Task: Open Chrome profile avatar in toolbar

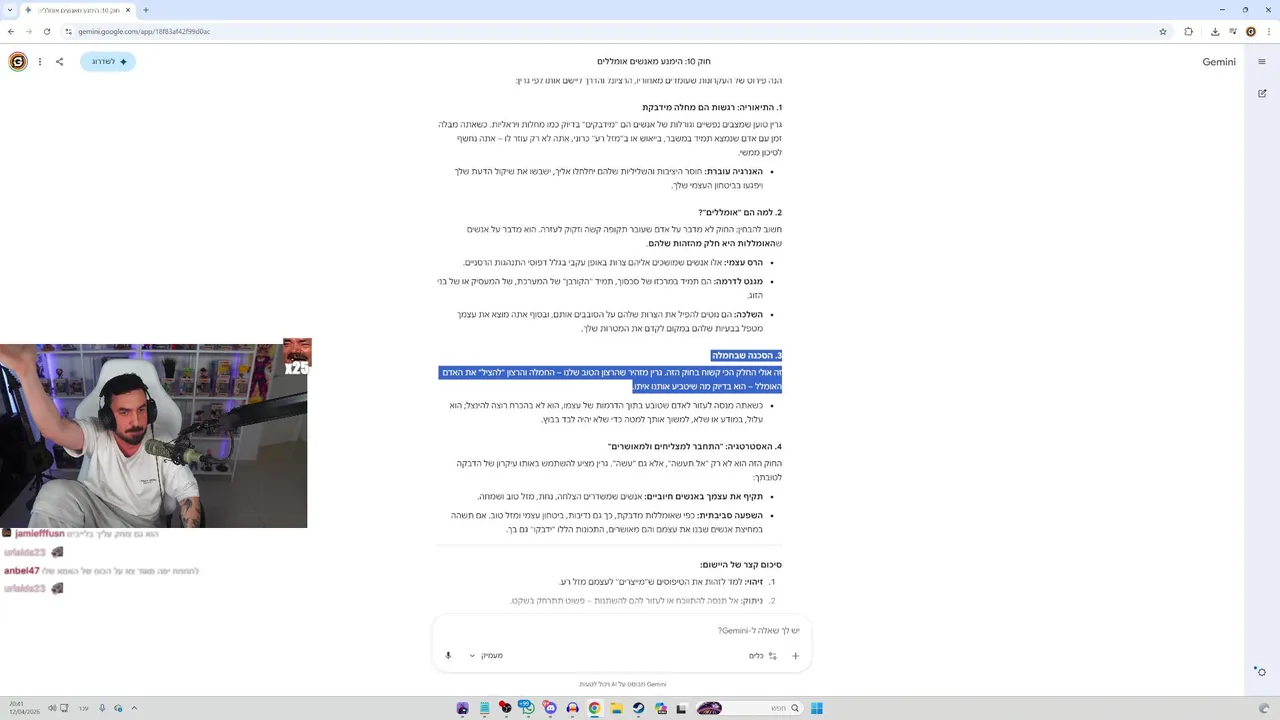Action: pos(1250,31)
